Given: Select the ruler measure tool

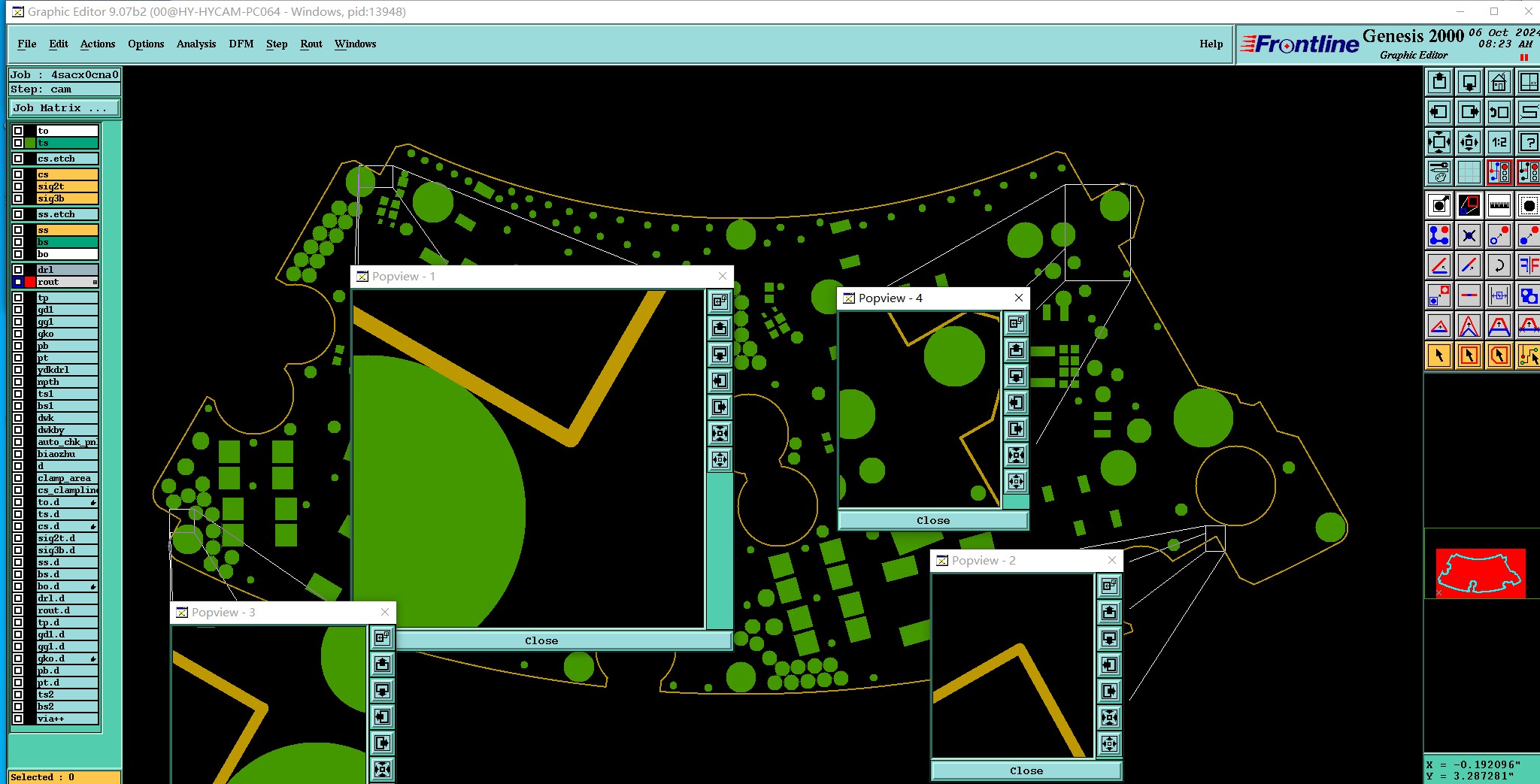Looking at the screenshot, I should point(1499,205).
